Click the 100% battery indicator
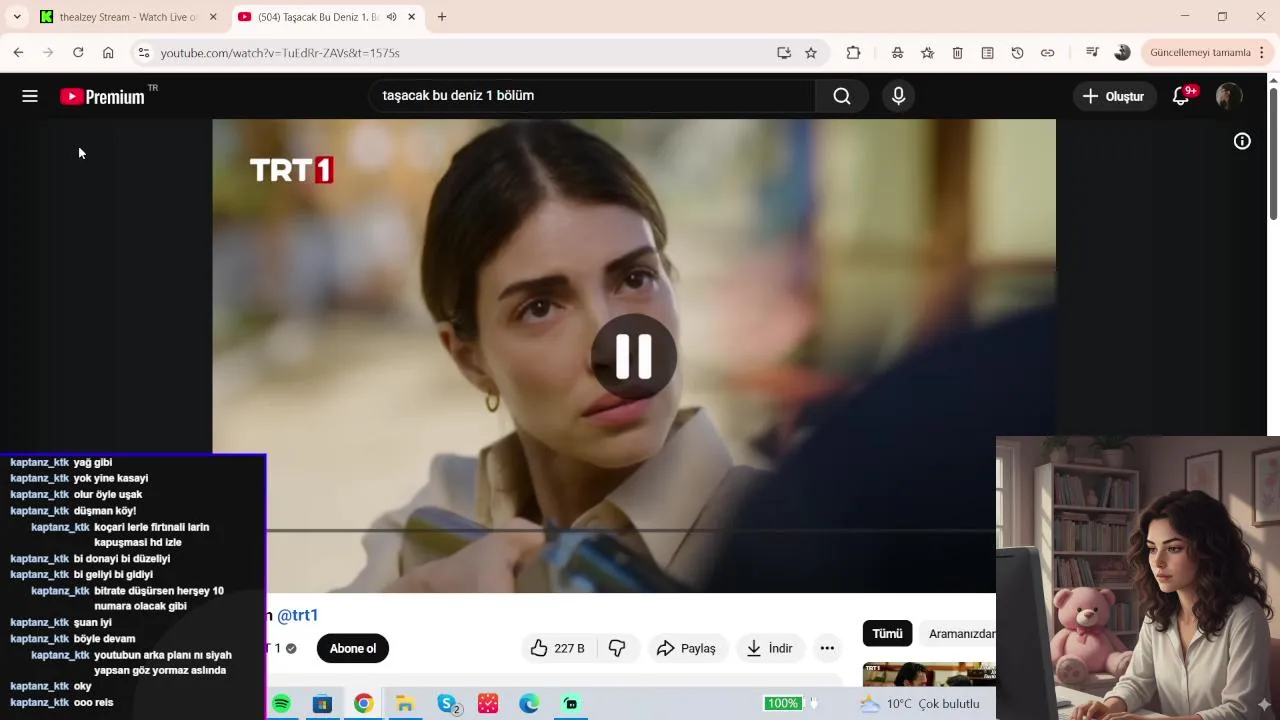1280x720 pixels. pos(782,704)
